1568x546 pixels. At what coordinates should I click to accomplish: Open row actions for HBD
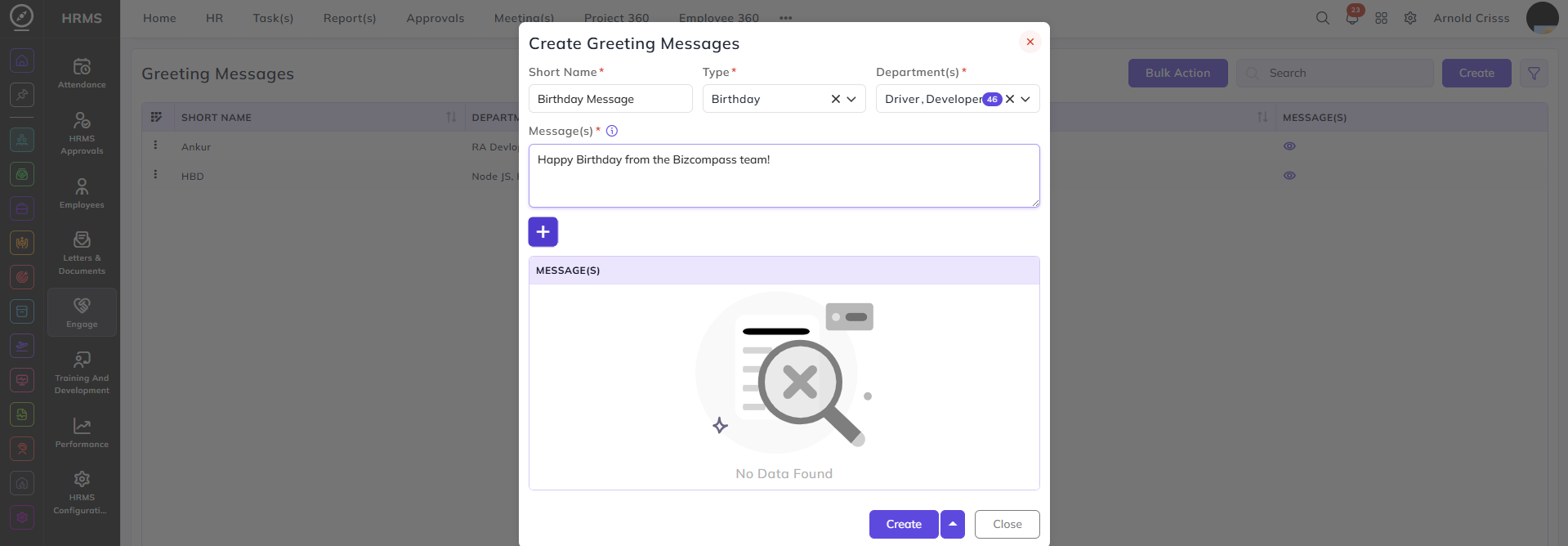pyautogui.click(x=155, y=174)
